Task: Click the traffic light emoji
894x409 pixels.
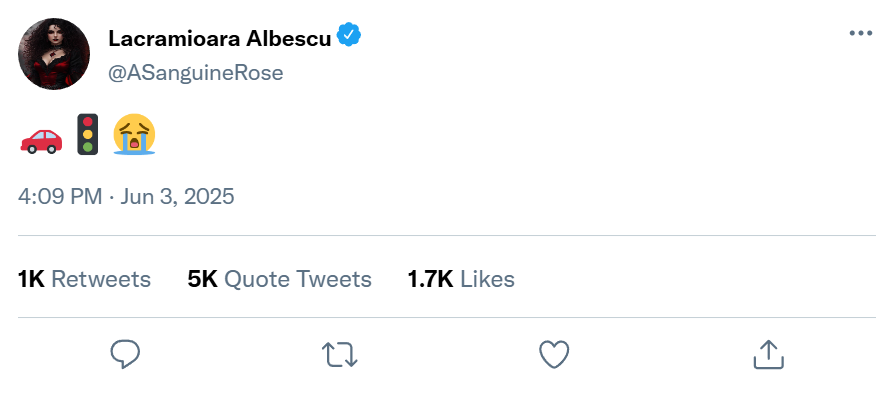Action: click(88, 135)
